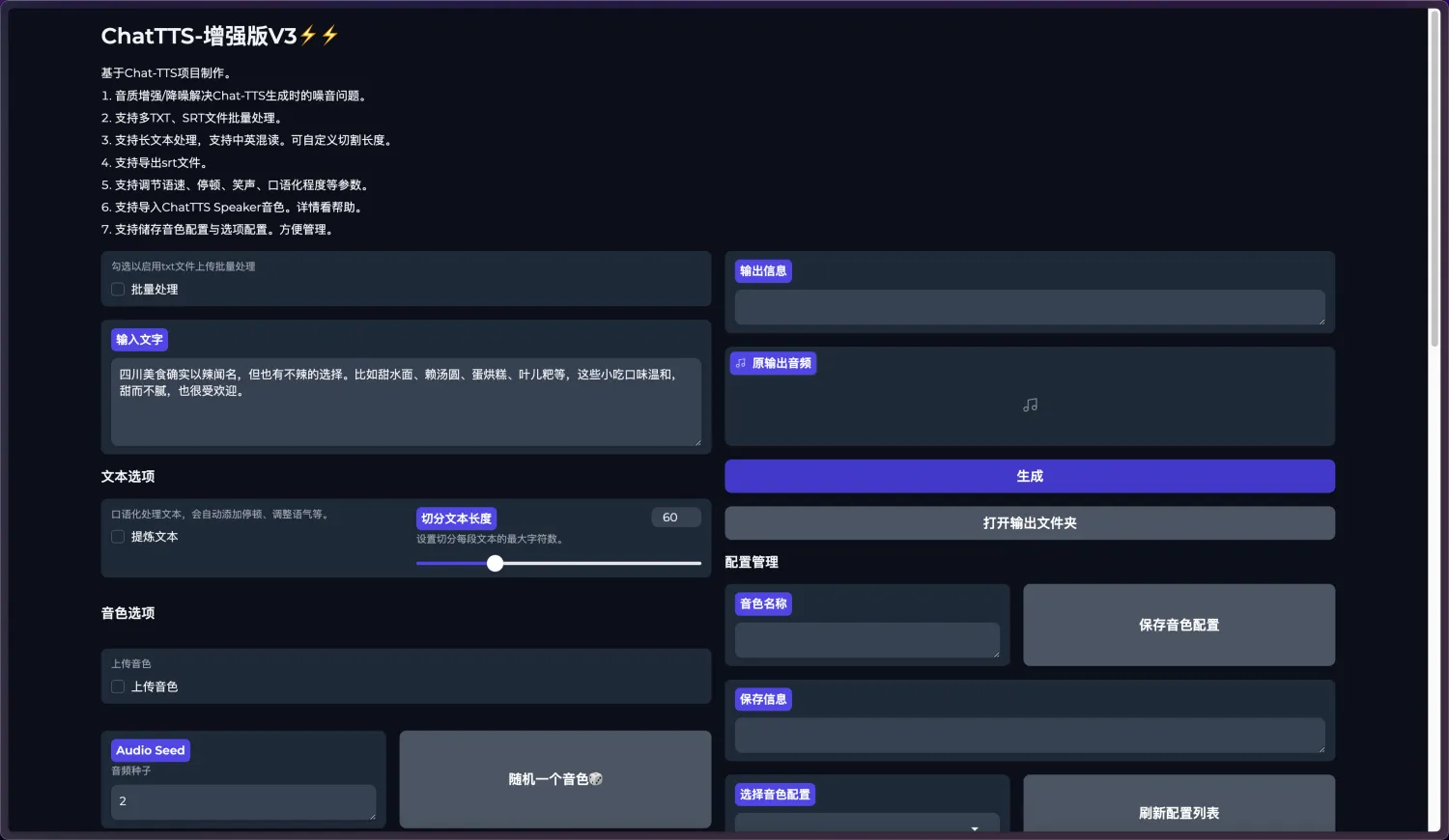This screenshot has width=1449, height=840.
Task: Open the output folder with 打开输出文件夹
Action: 1030,523
